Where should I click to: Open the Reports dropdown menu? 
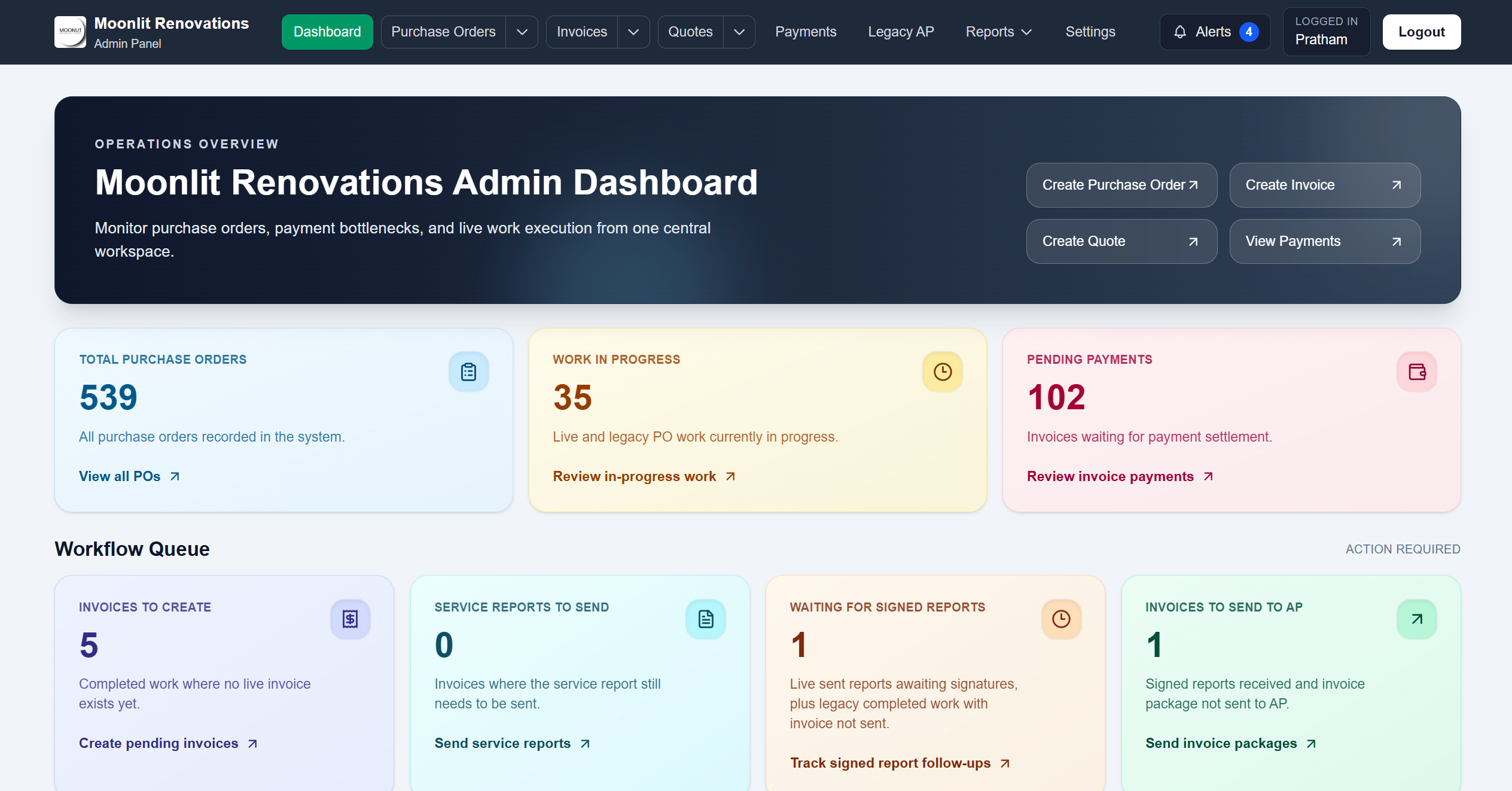999,32
